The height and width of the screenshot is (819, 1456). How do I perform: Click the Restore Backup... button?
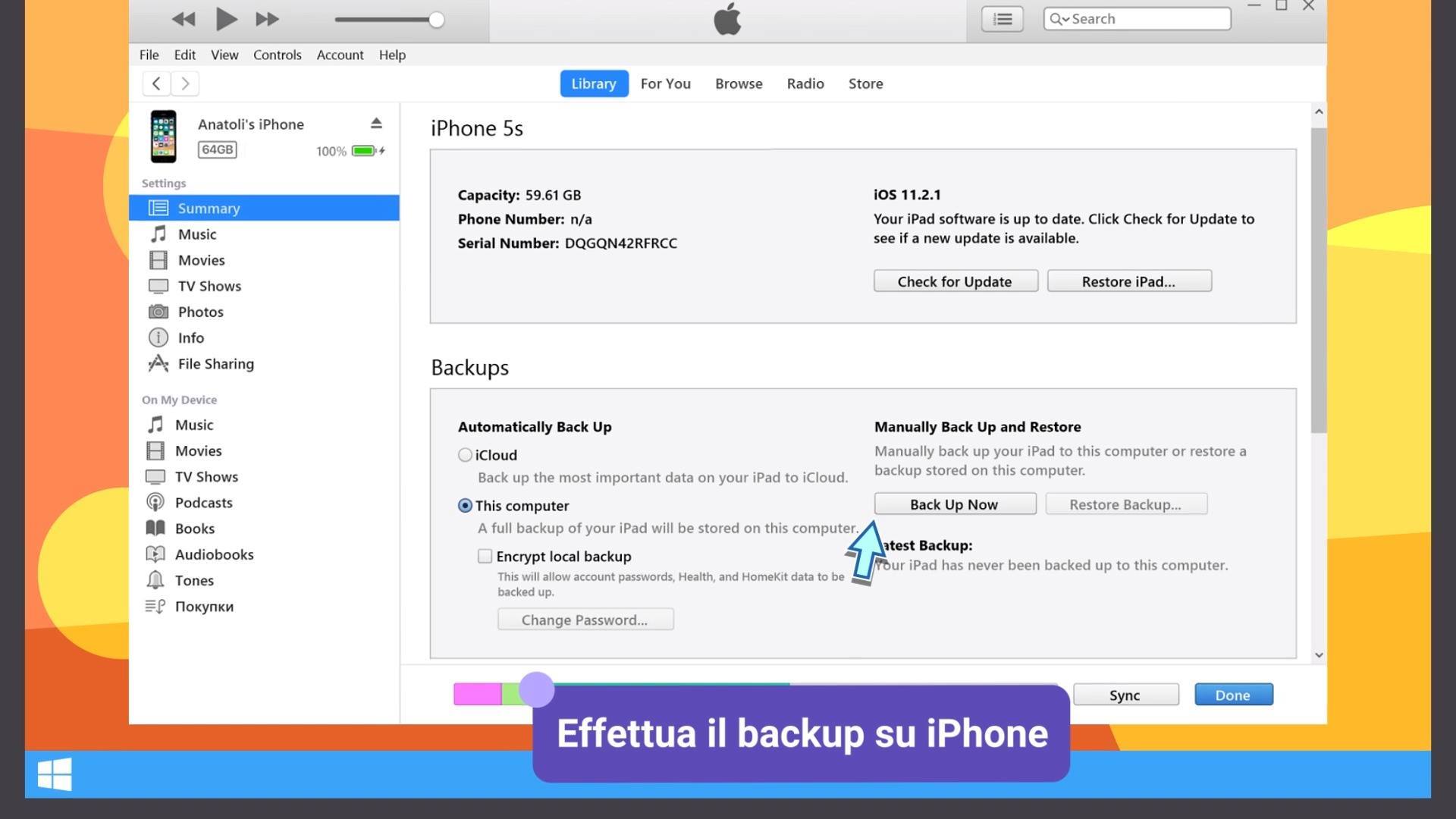1126,504
